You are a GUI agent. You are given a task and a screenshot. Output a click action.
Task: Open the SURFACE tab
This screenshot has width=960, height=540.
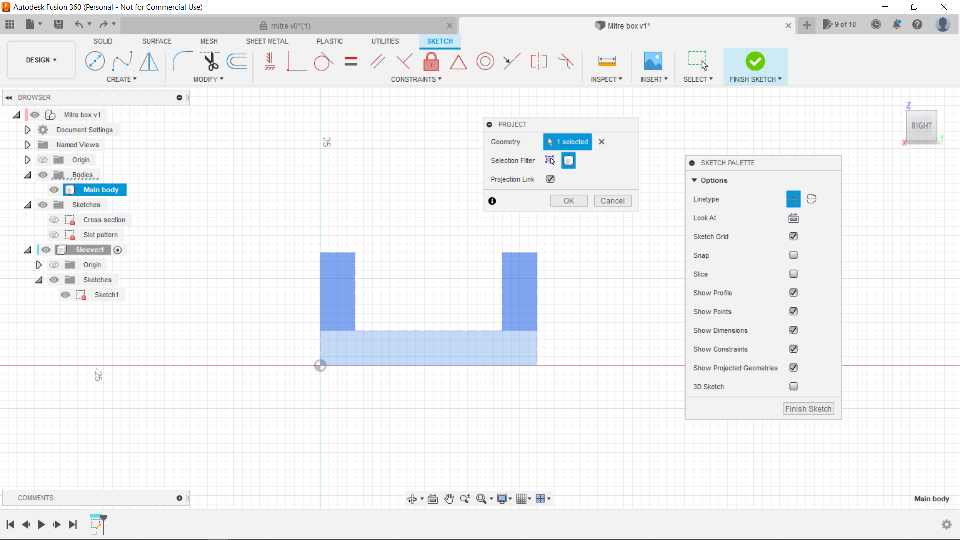coord(157,41)
